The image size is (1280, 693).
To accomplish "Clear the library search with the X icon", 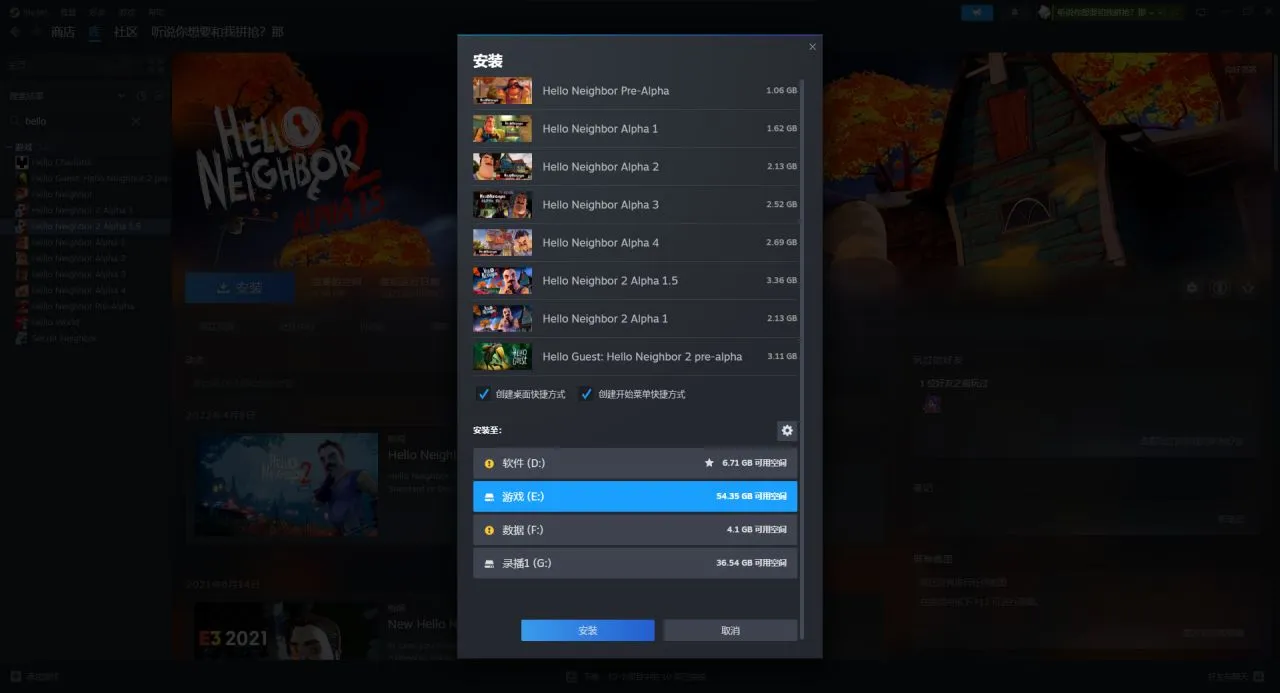I will click(136, 121).
